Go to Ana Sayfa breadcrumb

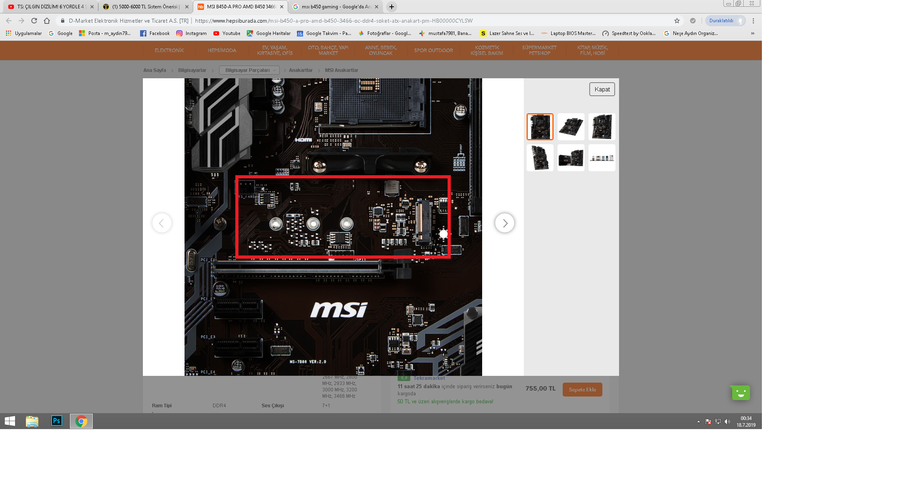(154, 70)
